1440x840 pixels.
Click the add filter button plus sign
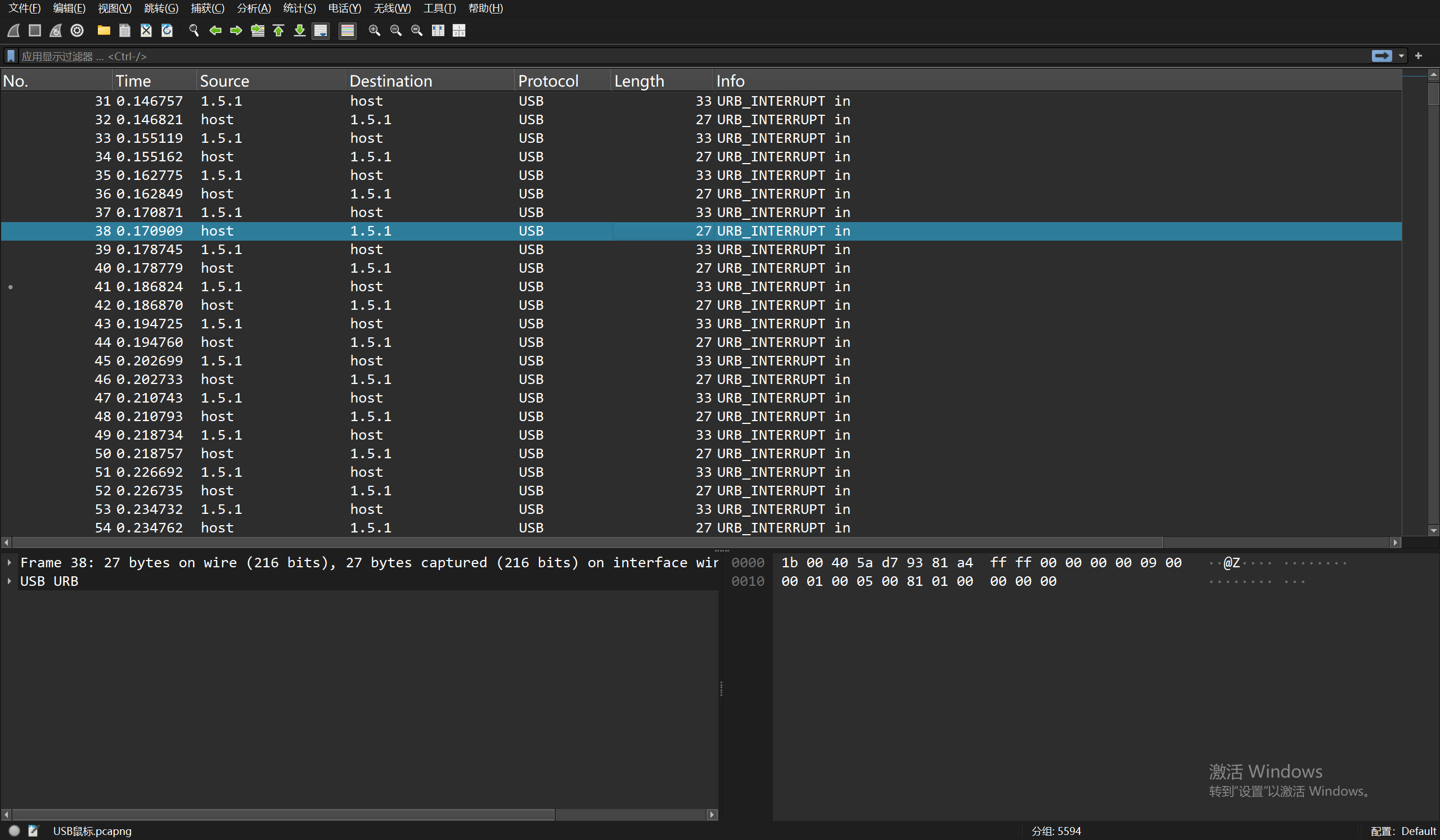click(1418, 56)
